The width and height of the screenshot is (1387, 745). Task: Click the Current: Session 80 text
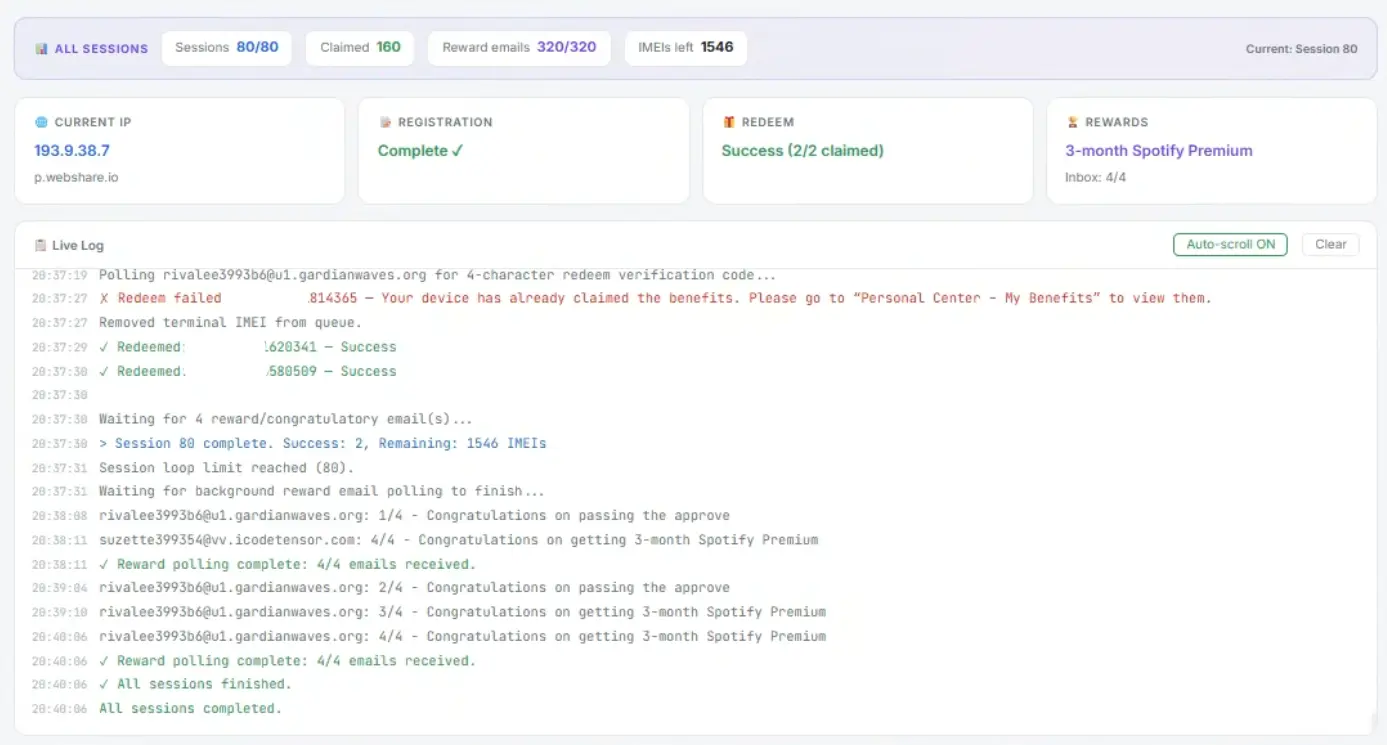pyautogui.click(x=1301, y=48)
